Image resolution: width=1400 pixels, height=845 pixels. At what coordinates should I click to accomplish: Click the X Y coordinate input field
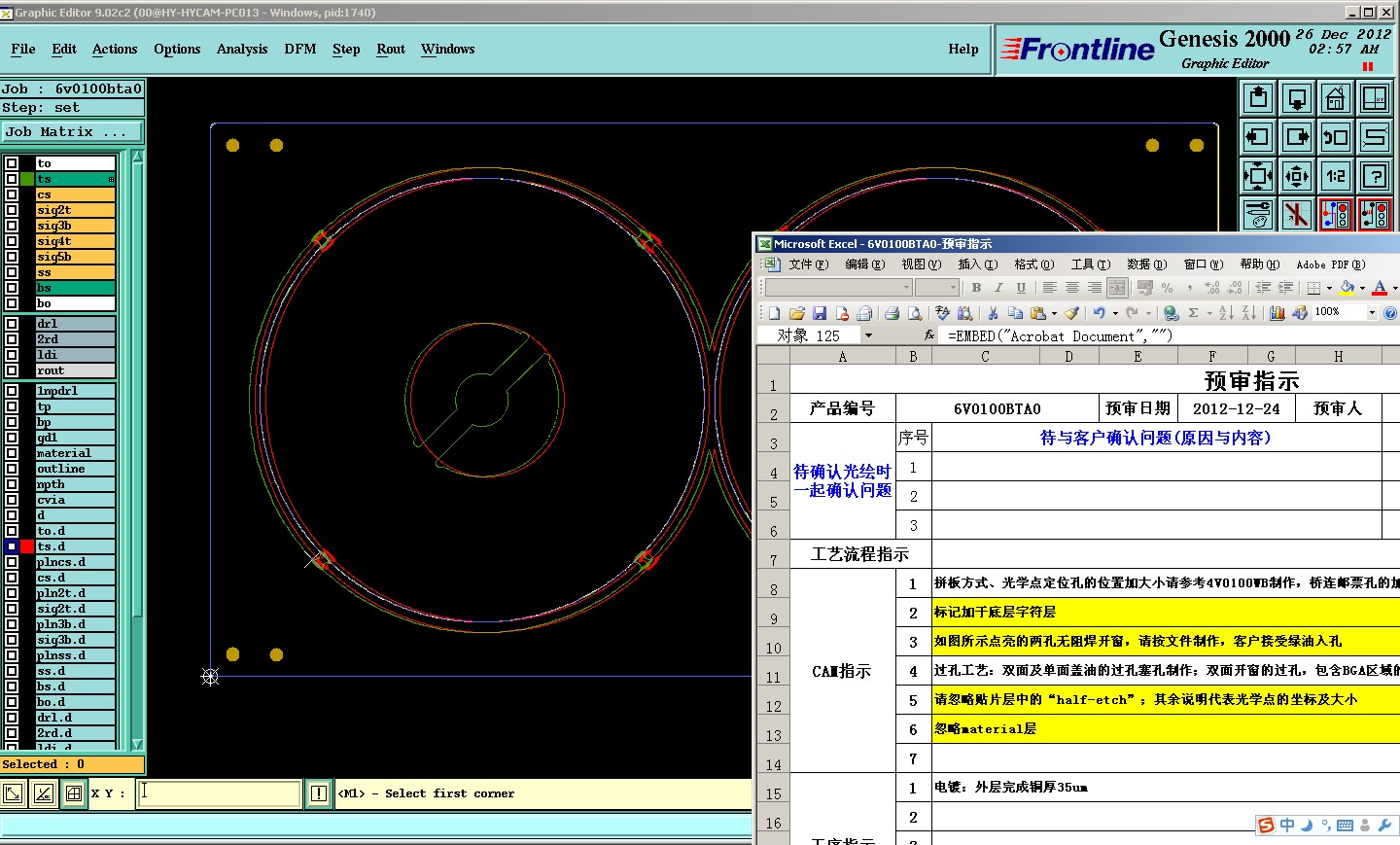coord(219,793)
